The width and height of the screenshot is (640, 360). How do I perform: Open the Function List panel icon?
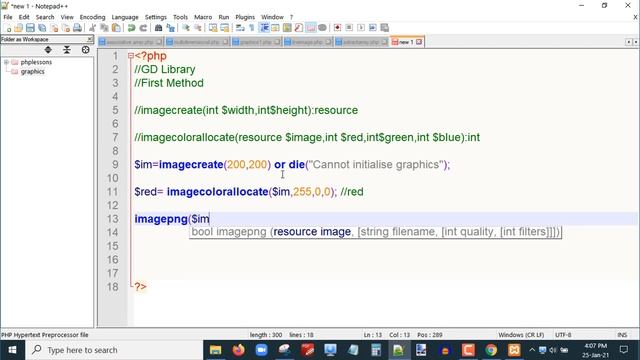tap(299, 28)
